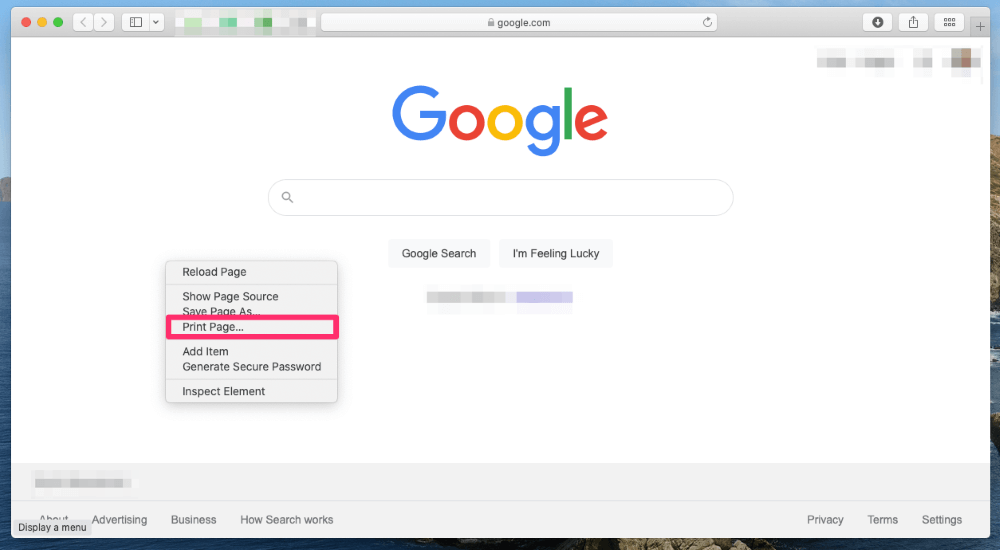1000x550 pixels.
Task: Choose Generate Secure Password
Action: pos(251,367)
